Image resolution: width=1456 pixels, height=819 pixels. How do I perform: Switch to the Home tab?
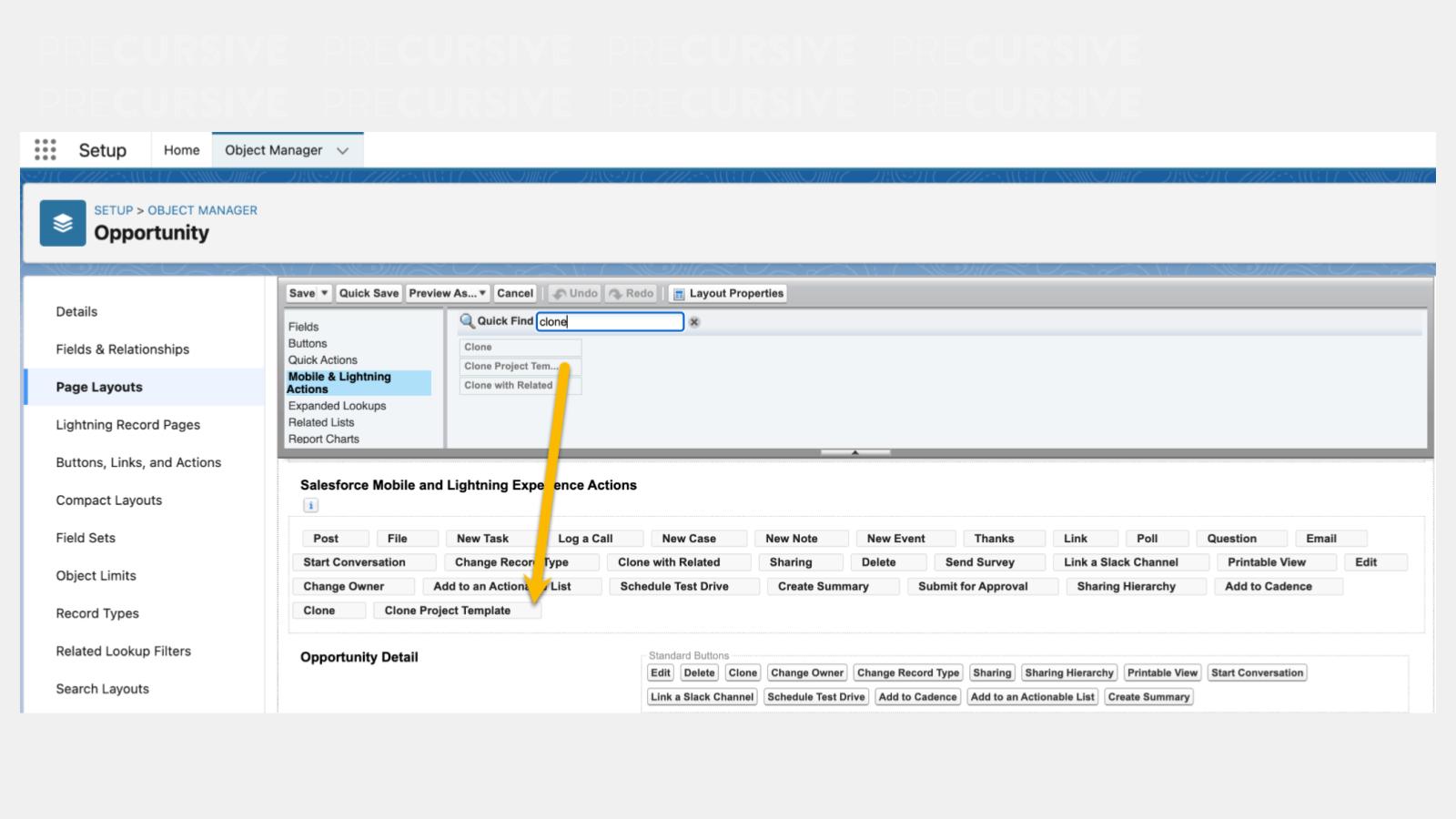(181, 150)
